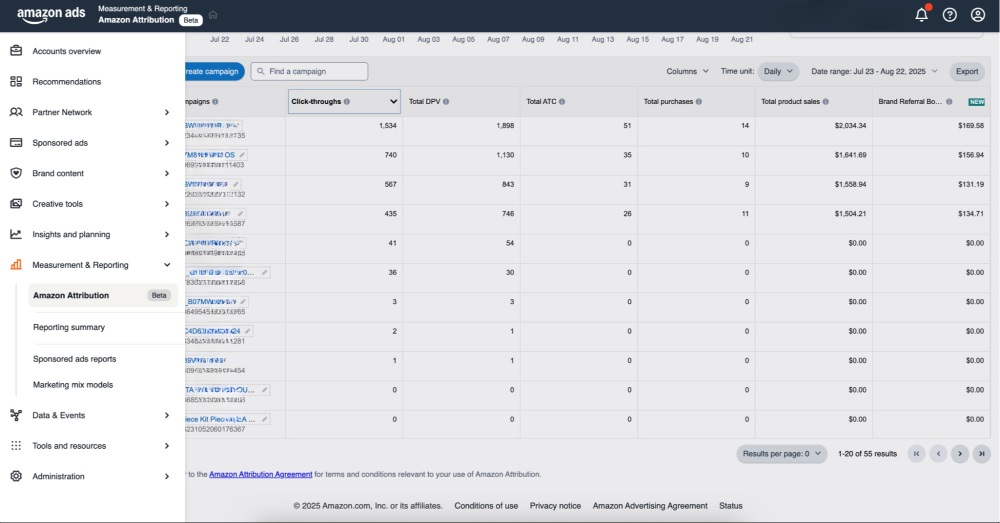Screen dimensions: 1000x523
Task: Go to the next results page arrow
Action: coord(960,454)
